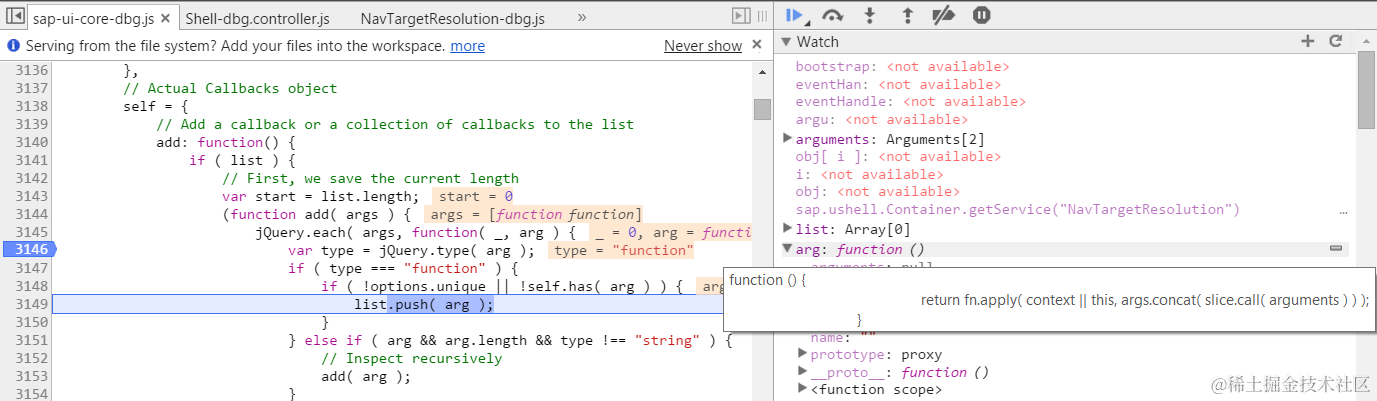
Task: Show more open file tabs
Action: click(x=582, y=17)
